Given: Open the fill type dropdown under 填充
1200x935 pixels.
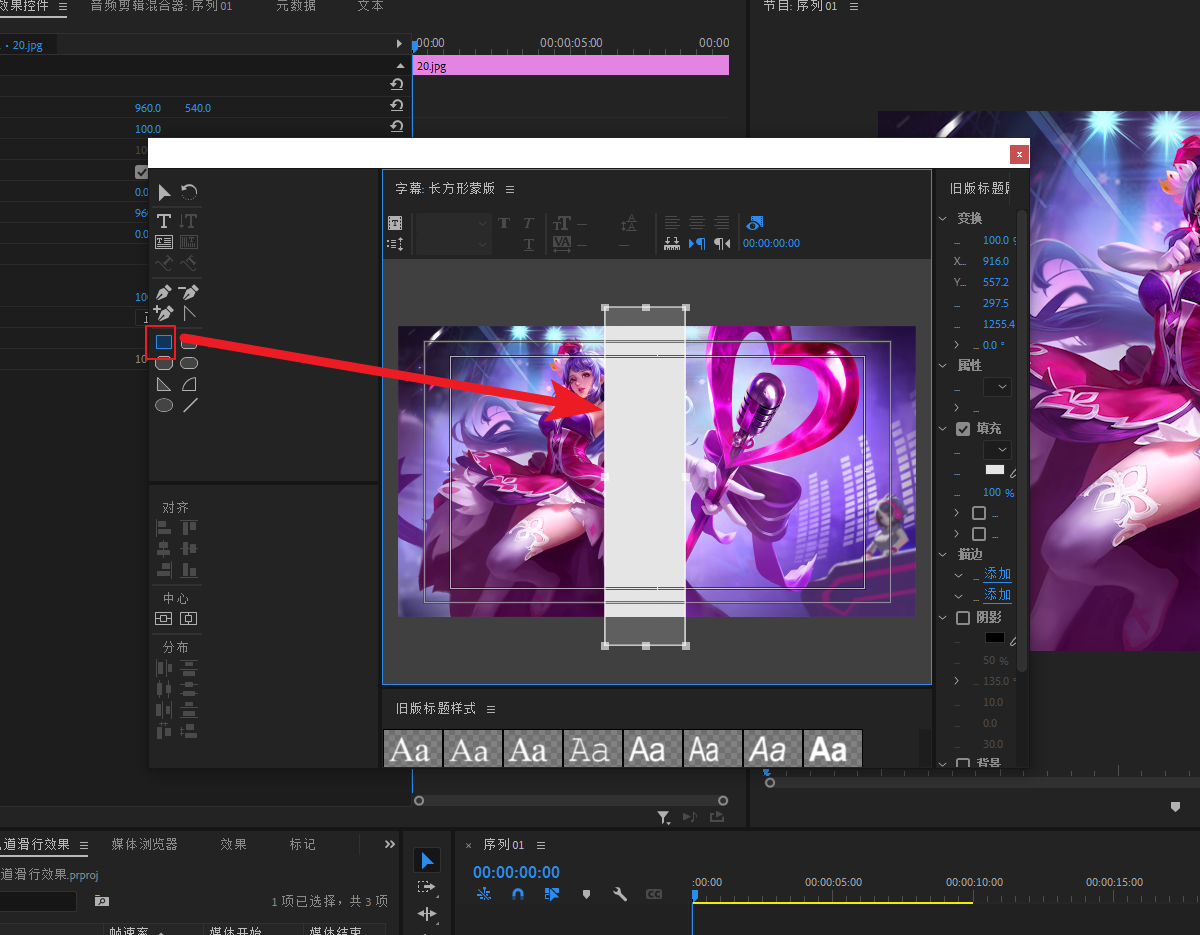Looking at the screenshot, I should tap(997, 450).
